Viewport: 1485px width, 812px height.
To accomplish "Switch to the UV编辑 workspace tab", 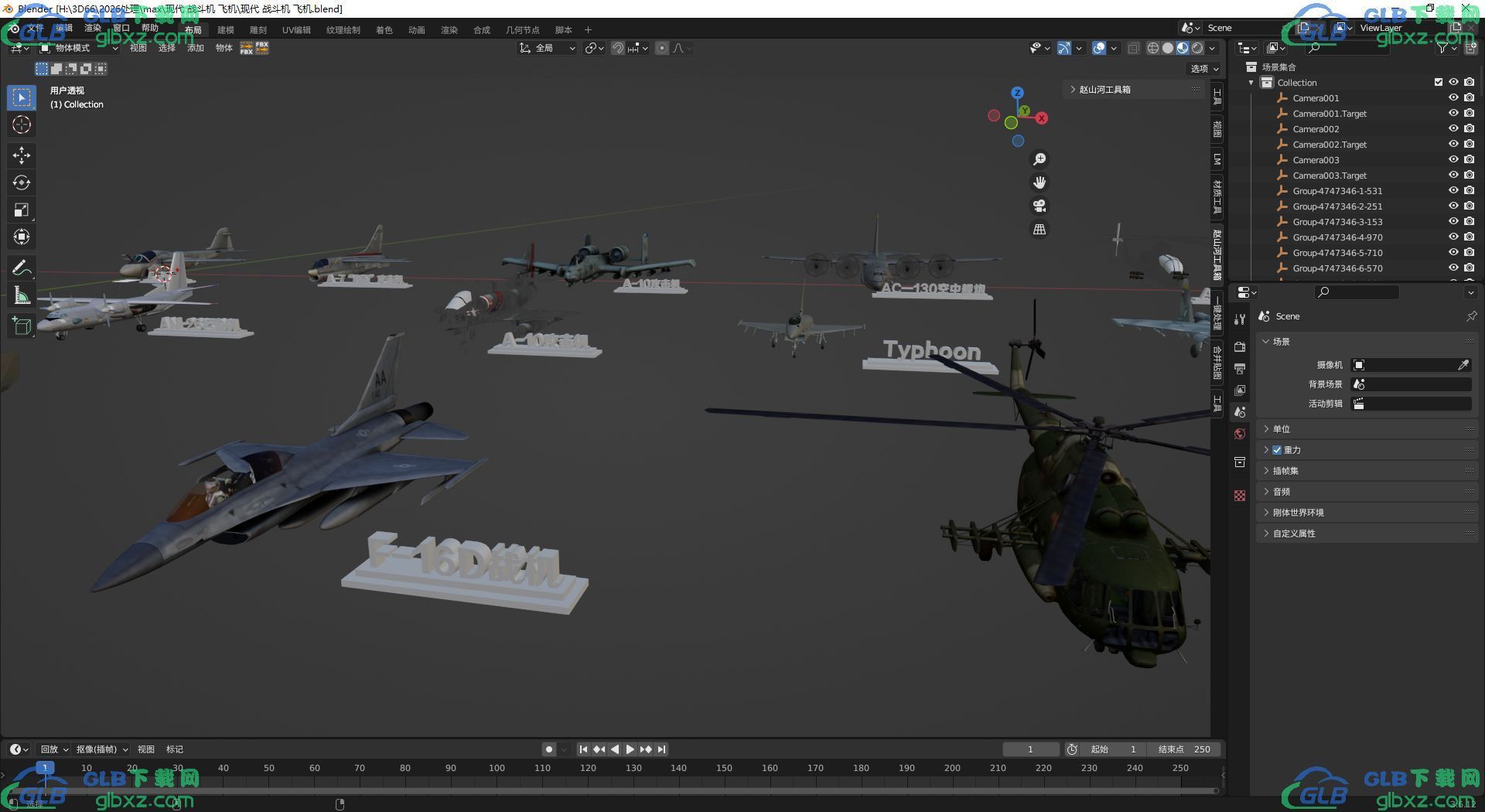I will tap(296, 30).
